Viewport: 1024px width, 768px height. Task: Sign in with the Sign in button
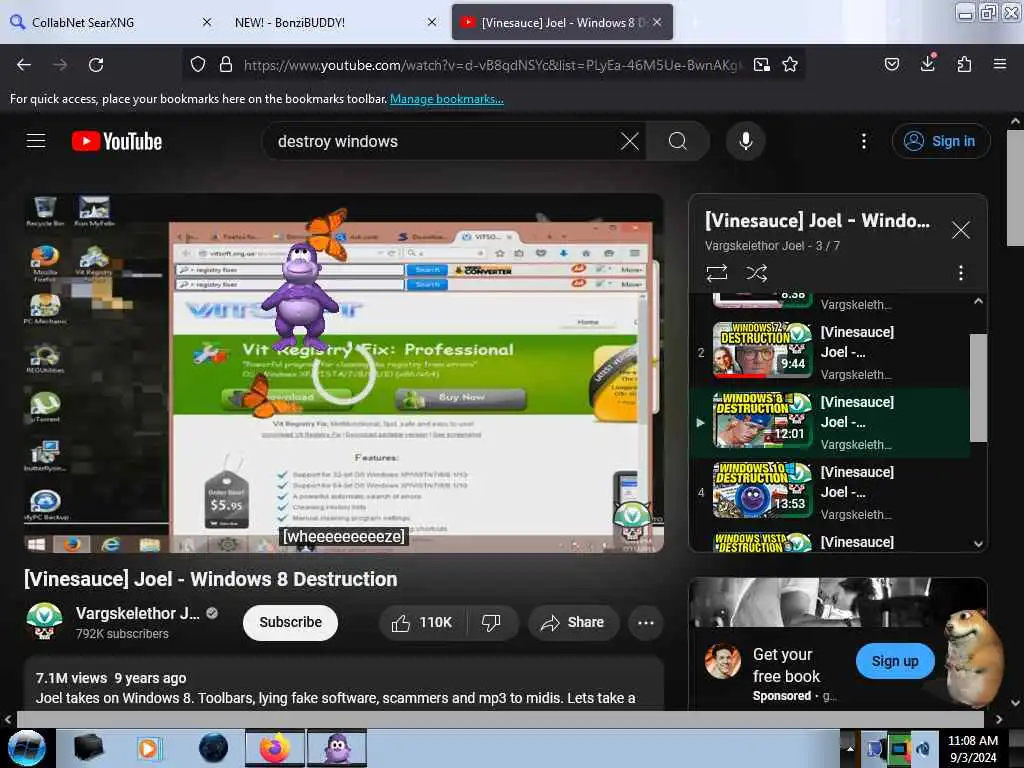coord(941,141)
